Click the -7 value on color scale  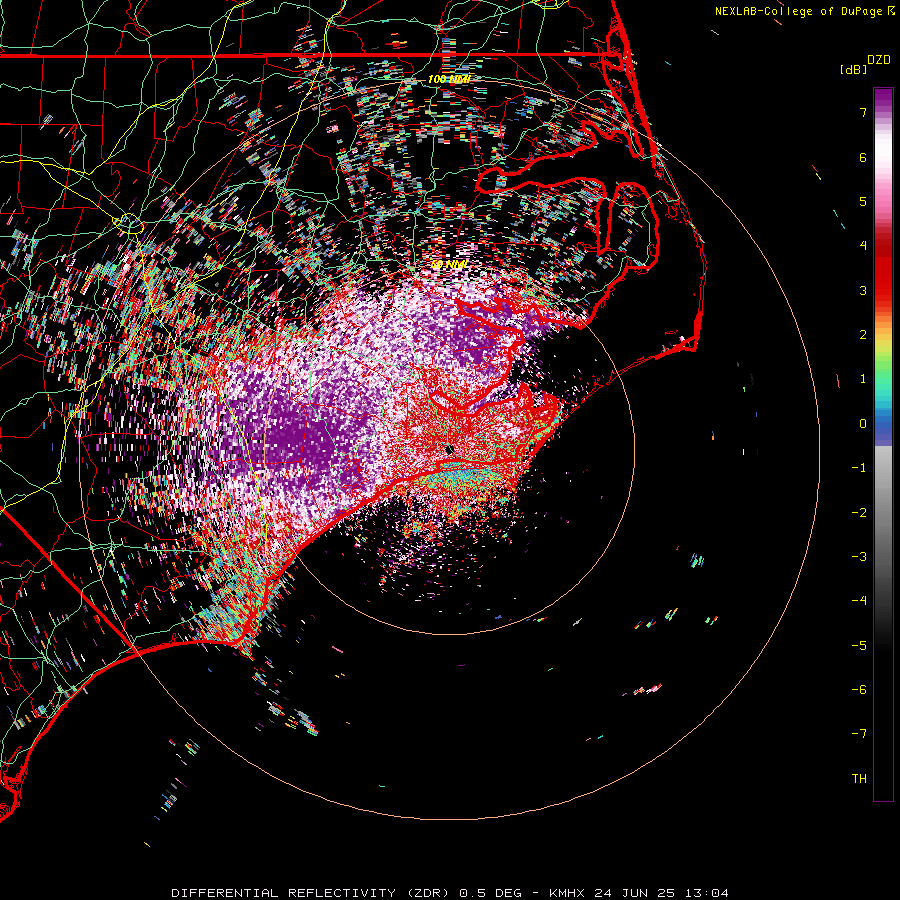pyautogui.click(x=859, y=734)
